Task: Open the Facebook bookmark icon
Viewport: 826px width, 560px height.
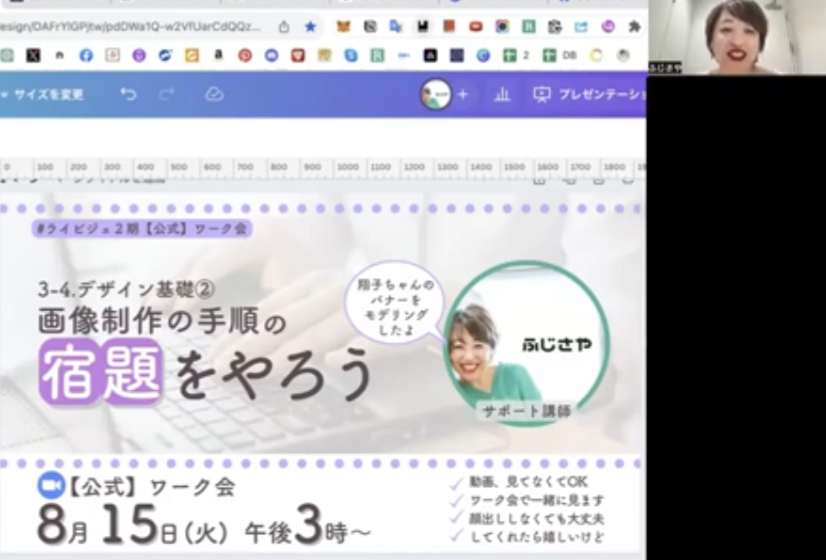Action: tap(86, 56)
